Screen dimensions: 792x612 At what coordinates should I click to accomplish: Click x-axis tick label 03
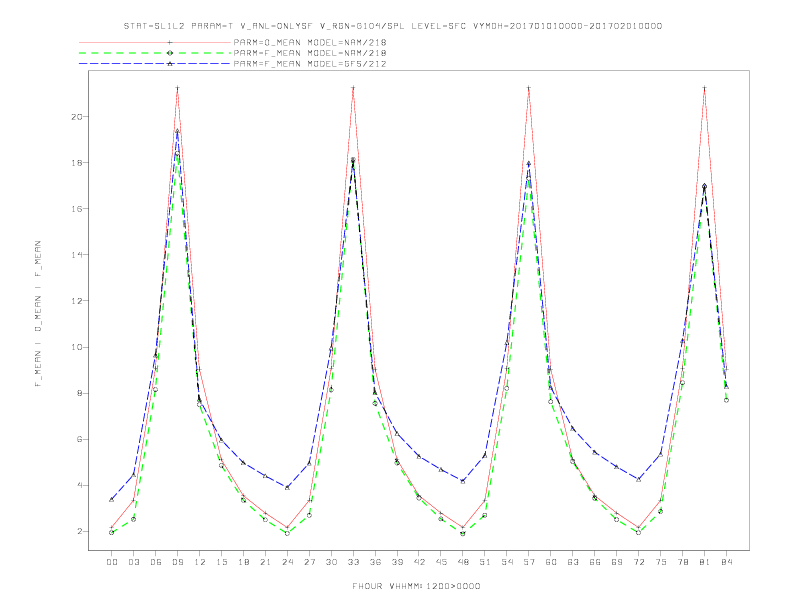(x=133, y=562)
